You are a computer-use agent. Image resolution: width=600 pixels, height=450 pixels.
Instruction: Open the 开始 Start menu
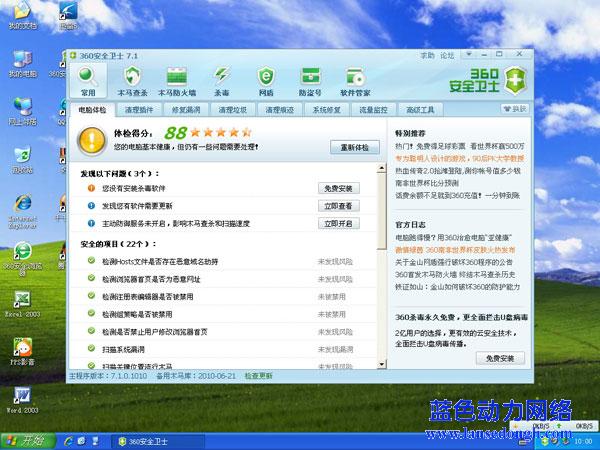tap(28, 441)
